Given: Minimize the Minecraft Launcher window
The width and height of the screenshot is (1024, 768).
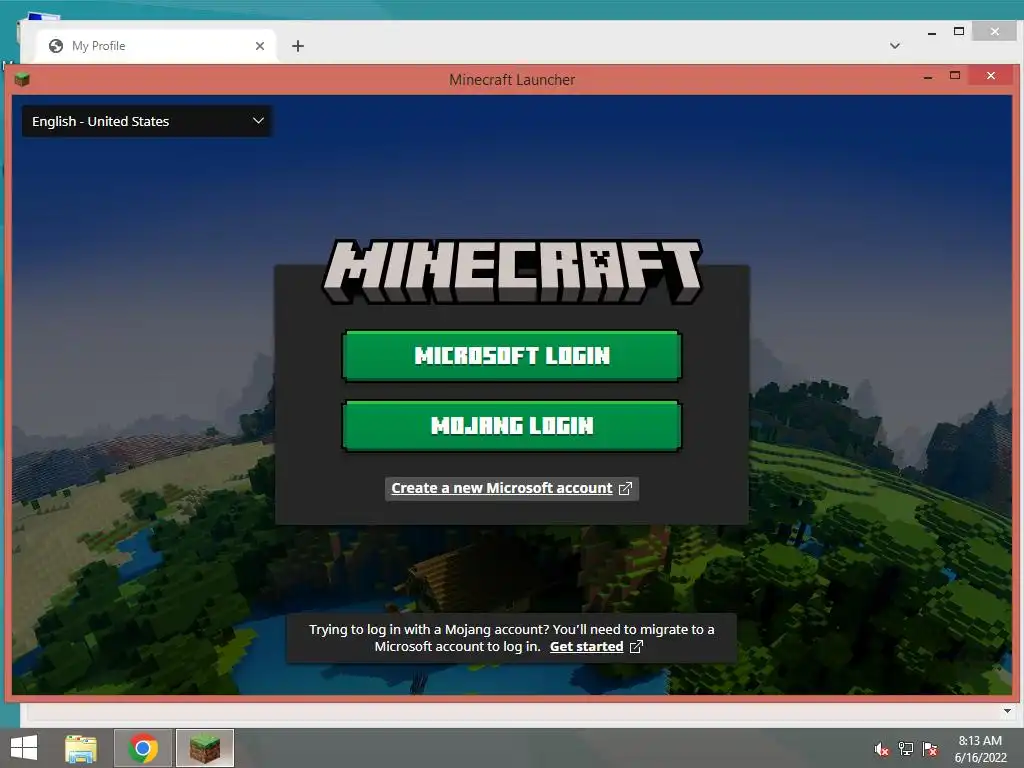Looking at the screenshot, I should tap(928, 77).
